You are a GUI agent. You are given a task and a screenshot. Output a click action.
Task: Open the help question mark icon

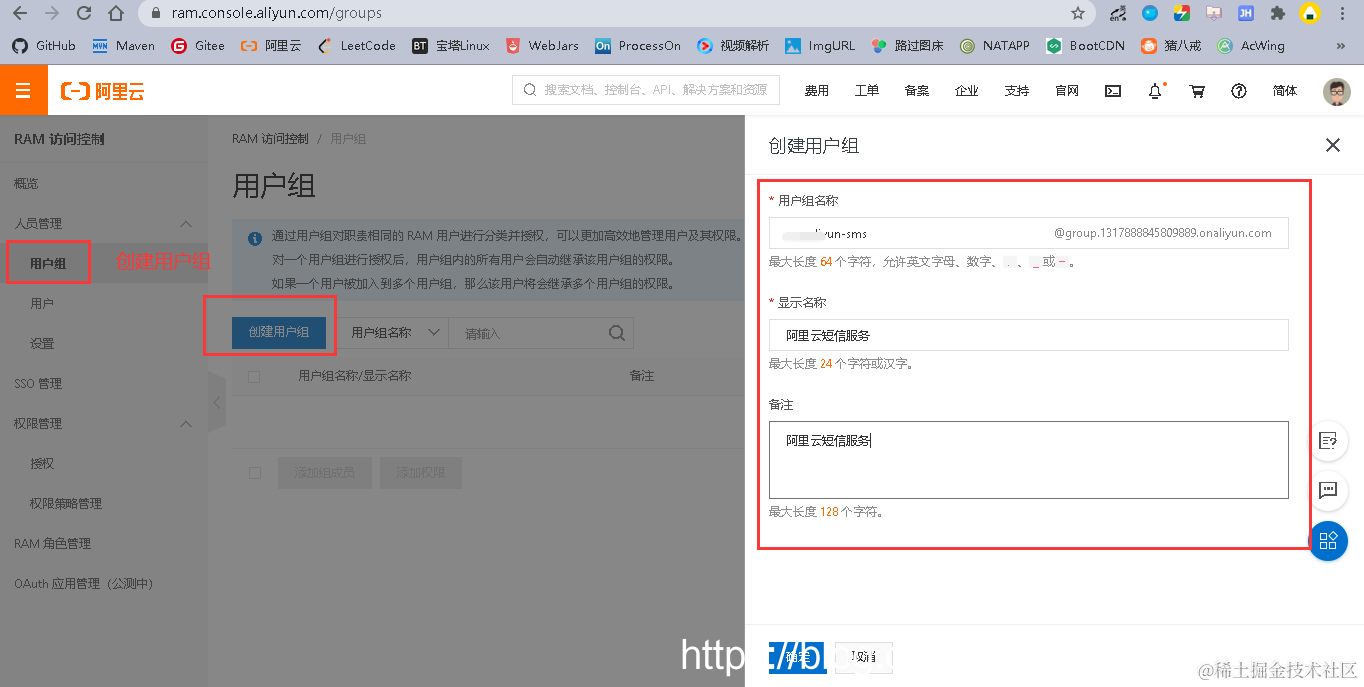(x=1239, y=91)
